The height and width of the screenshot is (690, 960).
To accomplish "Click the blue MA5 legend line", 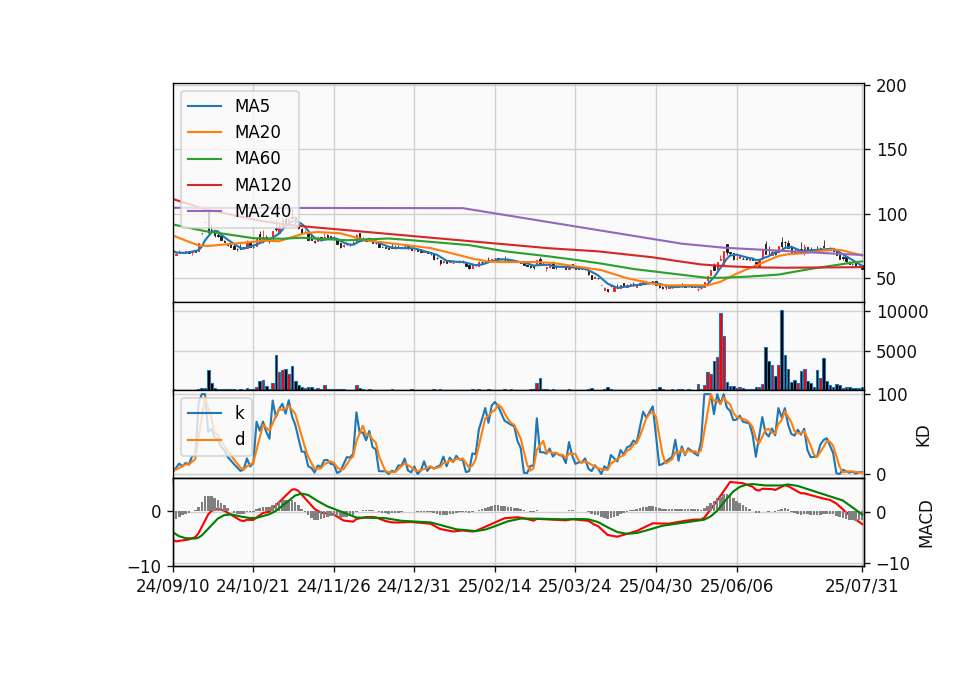I will 204,106.
